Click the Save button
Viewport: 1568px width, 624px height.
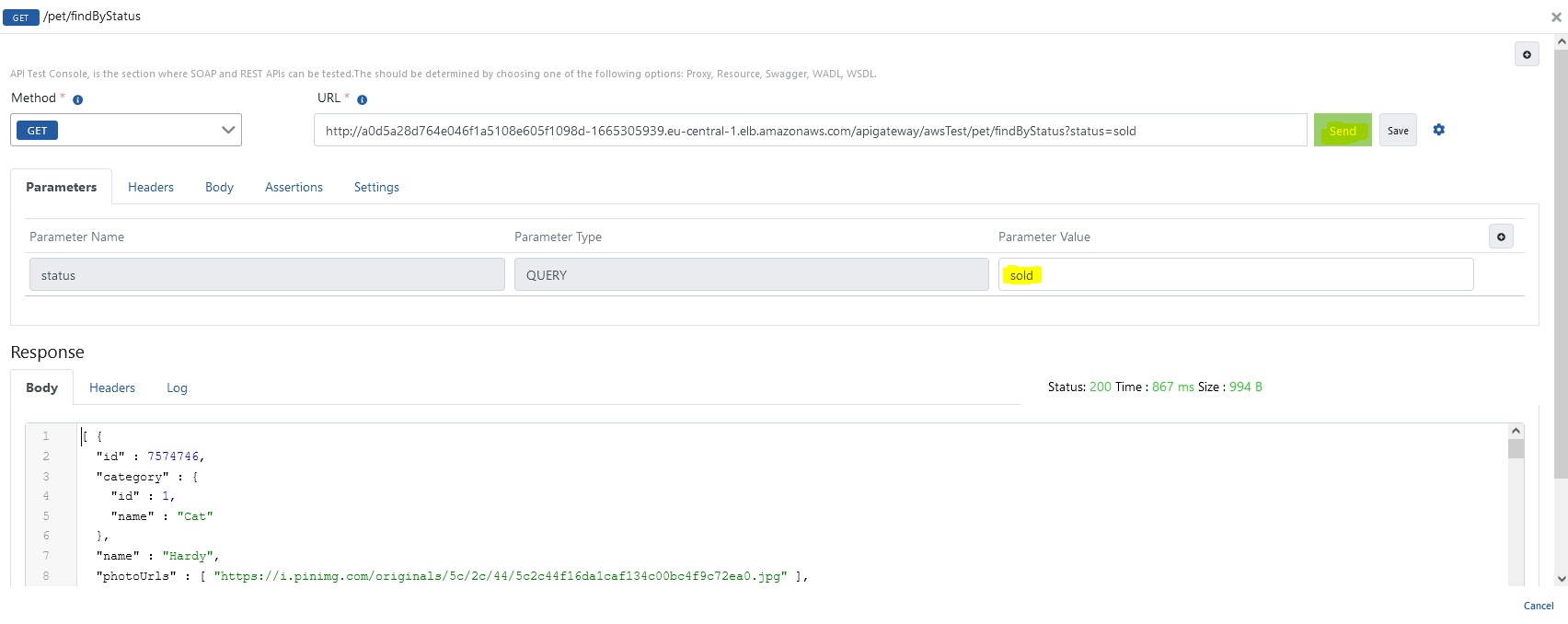[x=1397, y=131]
